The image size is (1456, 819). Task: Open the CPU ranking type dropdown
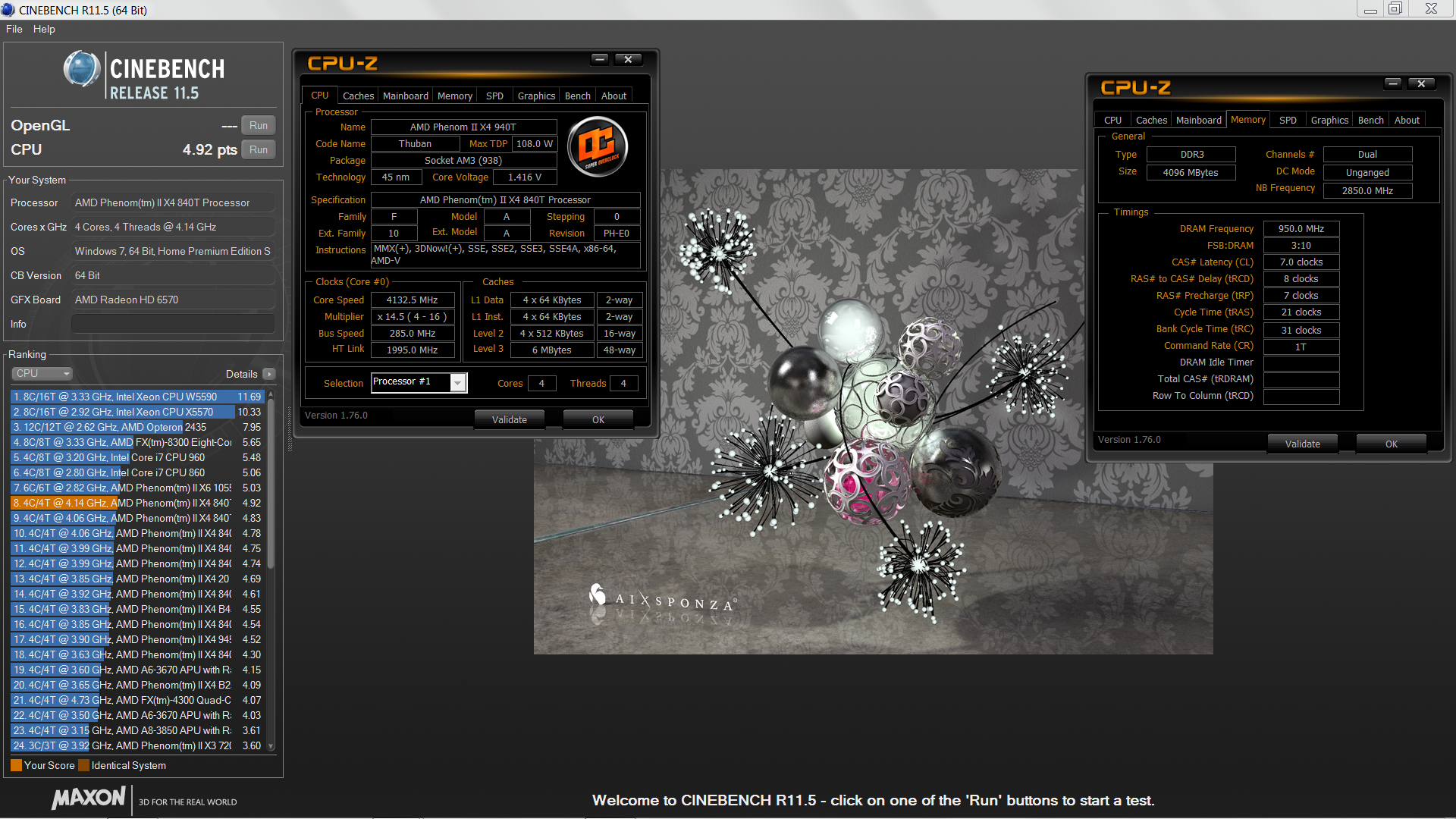point(42,374)
